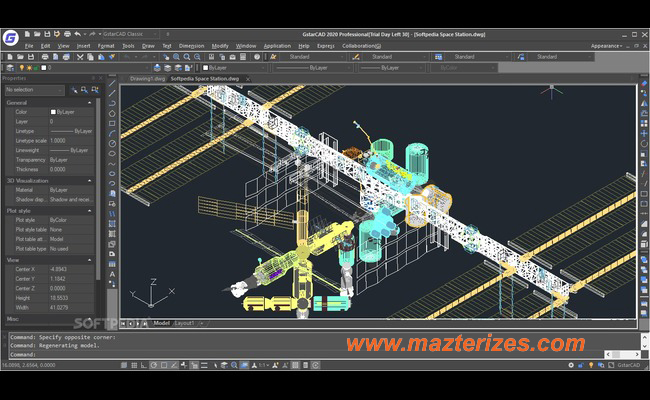Click the Table Style icon

coord(438,57)
